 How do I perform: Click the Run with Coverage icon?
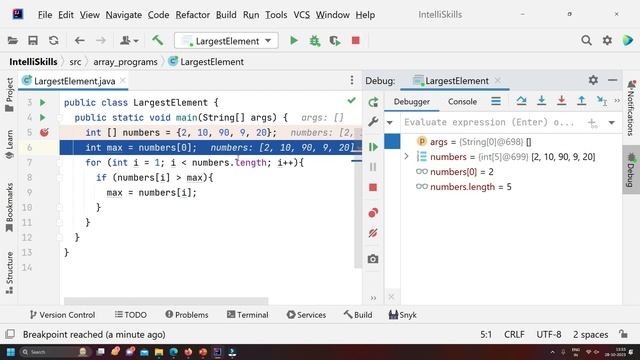(335, 40)
